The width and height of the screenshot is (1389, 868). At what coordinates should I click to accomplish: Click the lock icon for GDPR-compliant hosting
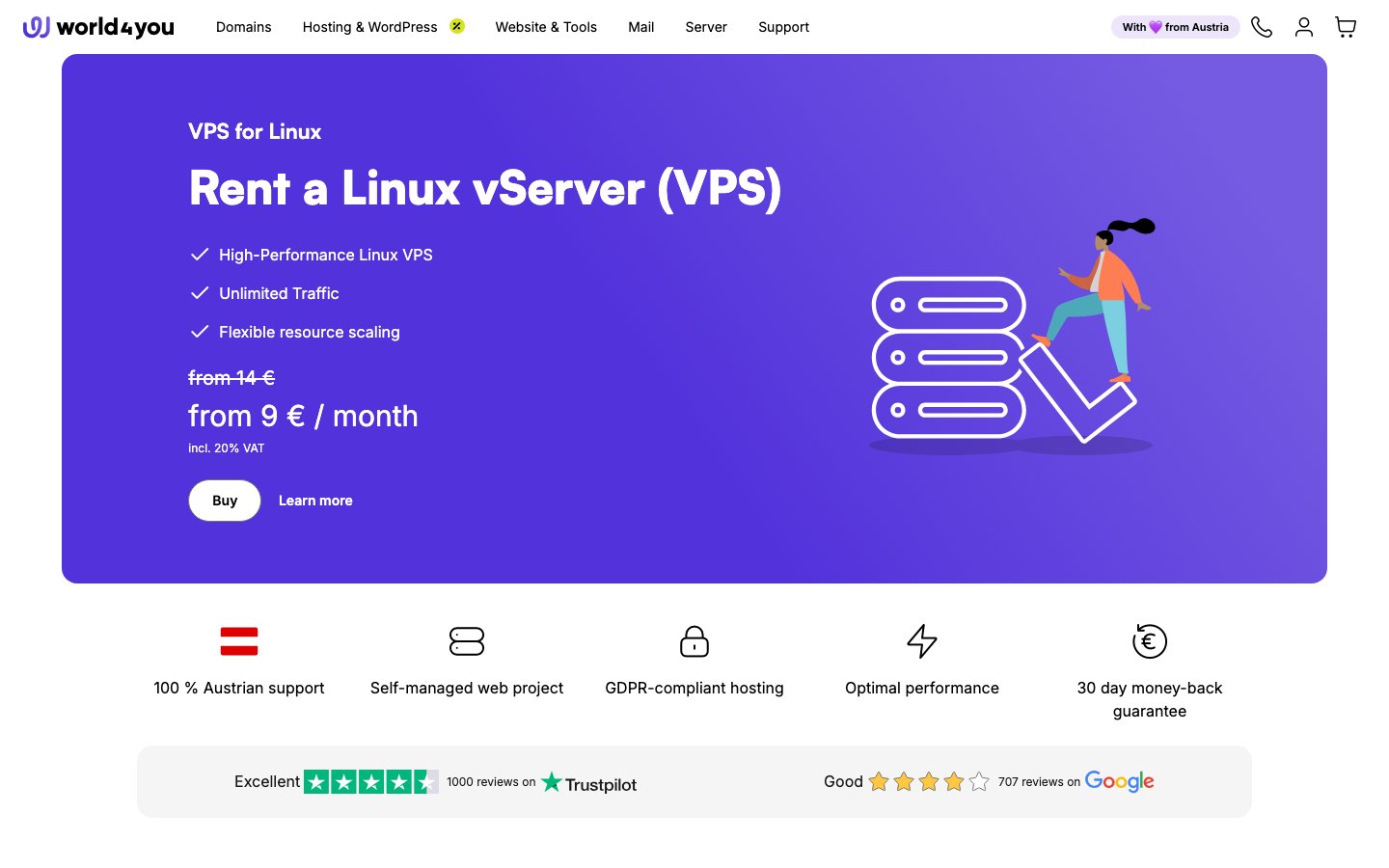pos(694,641)
